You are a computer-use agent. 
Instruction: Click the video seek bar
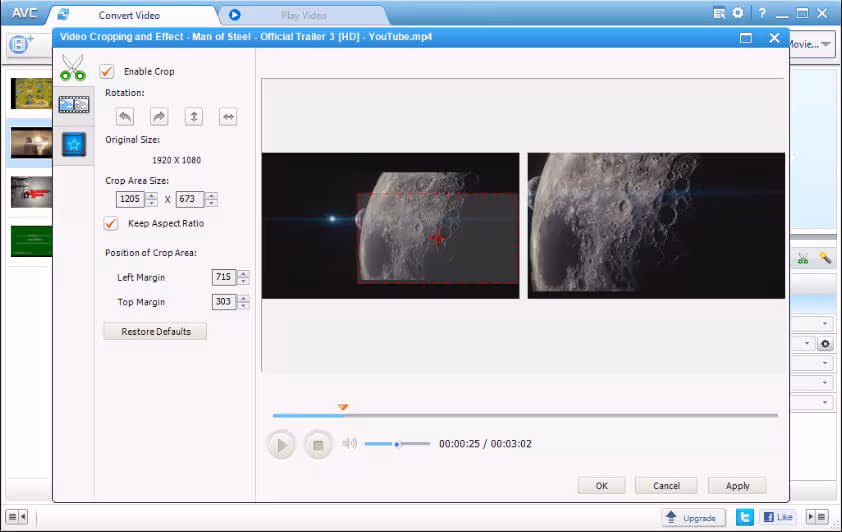(525, 416)
